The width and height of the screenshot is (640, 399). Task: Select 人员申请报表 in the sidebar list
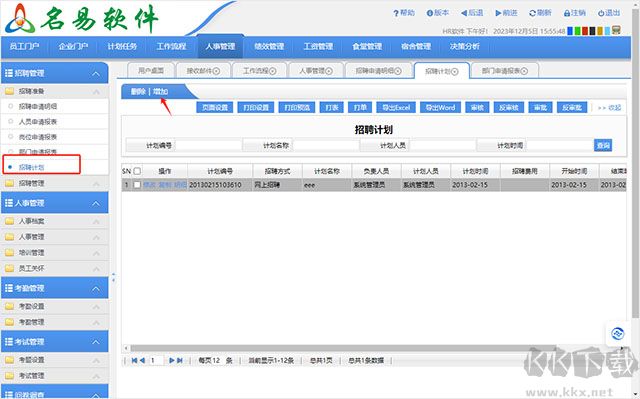point(38,122)
